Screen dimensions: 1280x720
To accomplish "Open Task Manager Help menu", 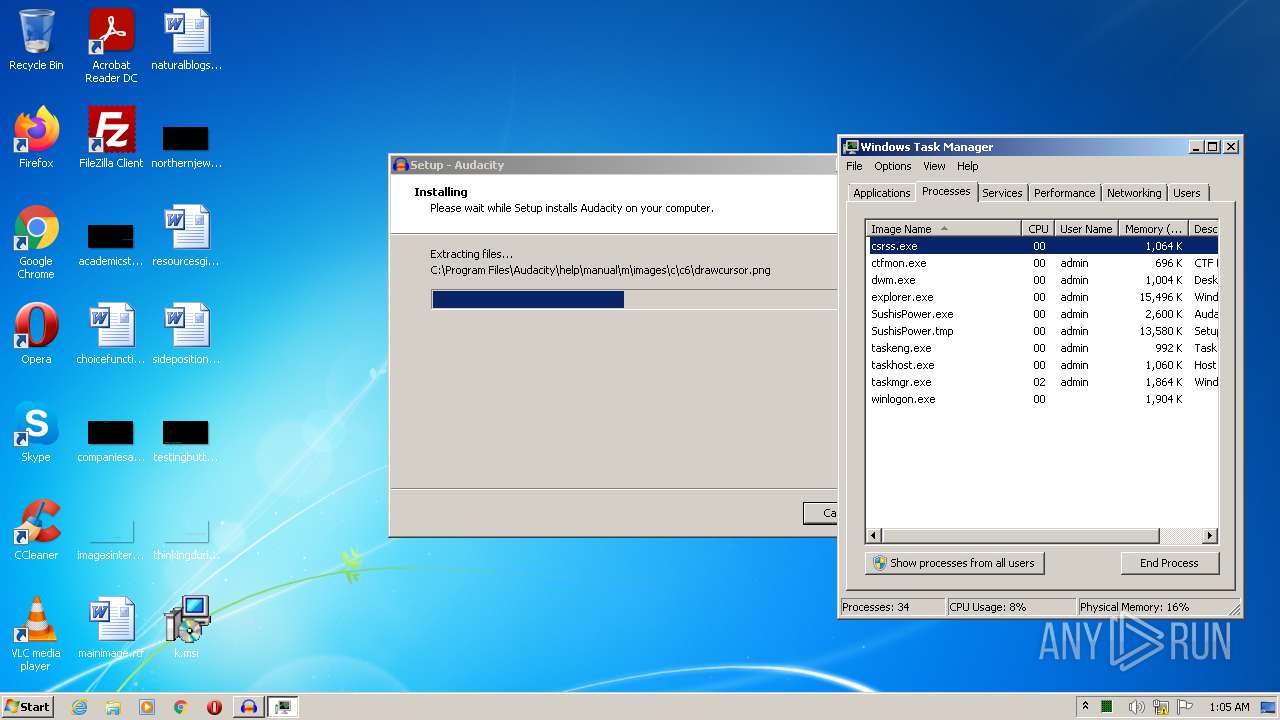I will tap(967, 166).
